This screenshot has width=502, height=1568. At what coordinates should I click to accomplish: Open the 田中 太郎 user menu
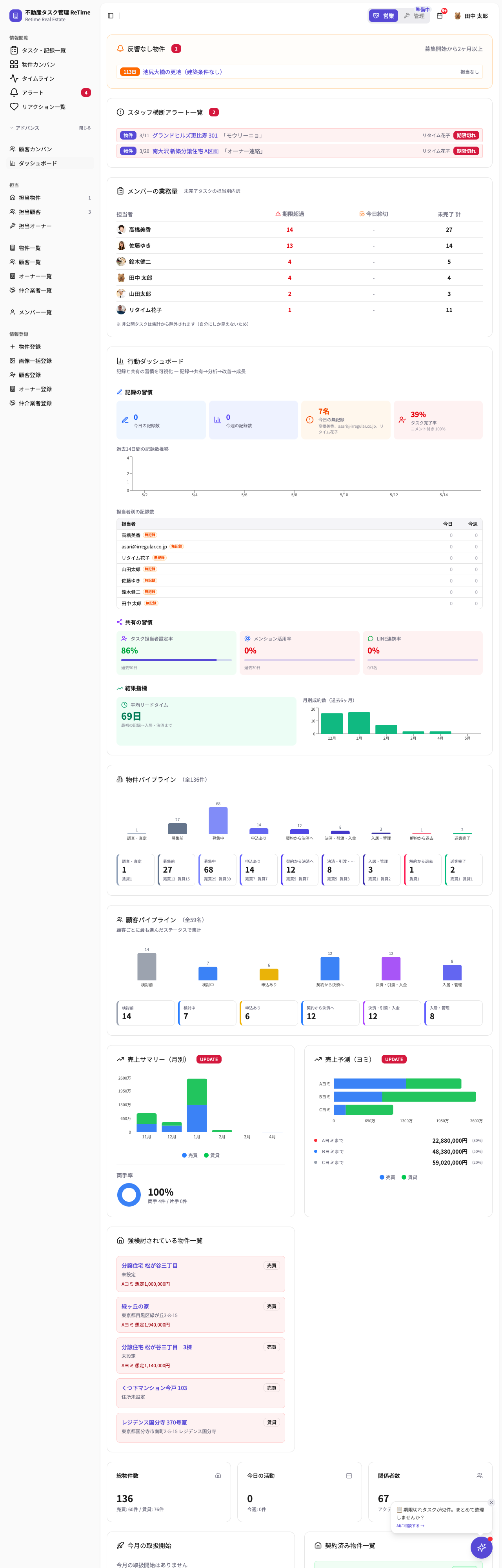pyautogui.click(x=470, y=16)
